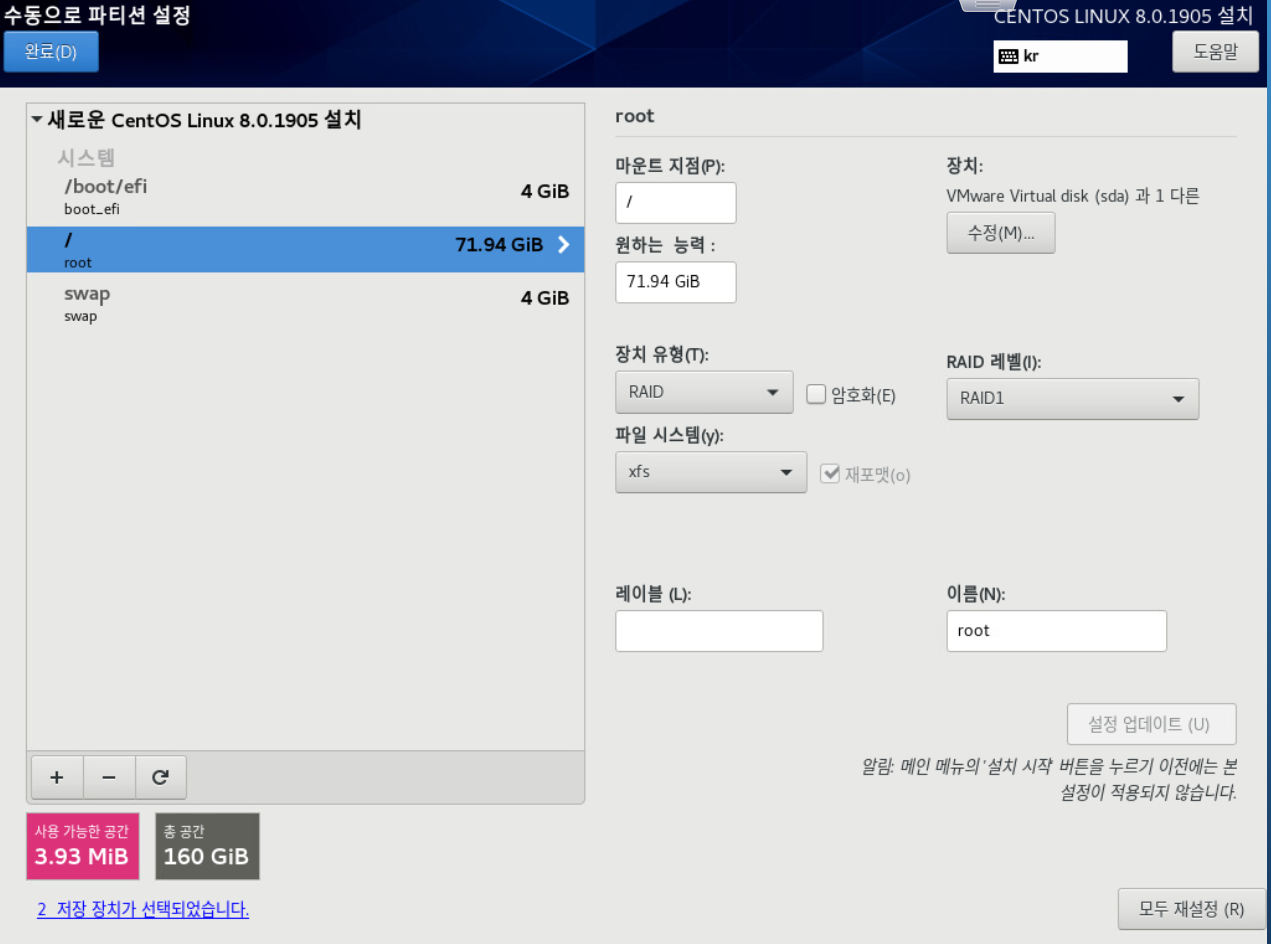Click the 이름(N) field containing root
Image resolution: width=1271 pixels, height=944 pixels.
1056,631
